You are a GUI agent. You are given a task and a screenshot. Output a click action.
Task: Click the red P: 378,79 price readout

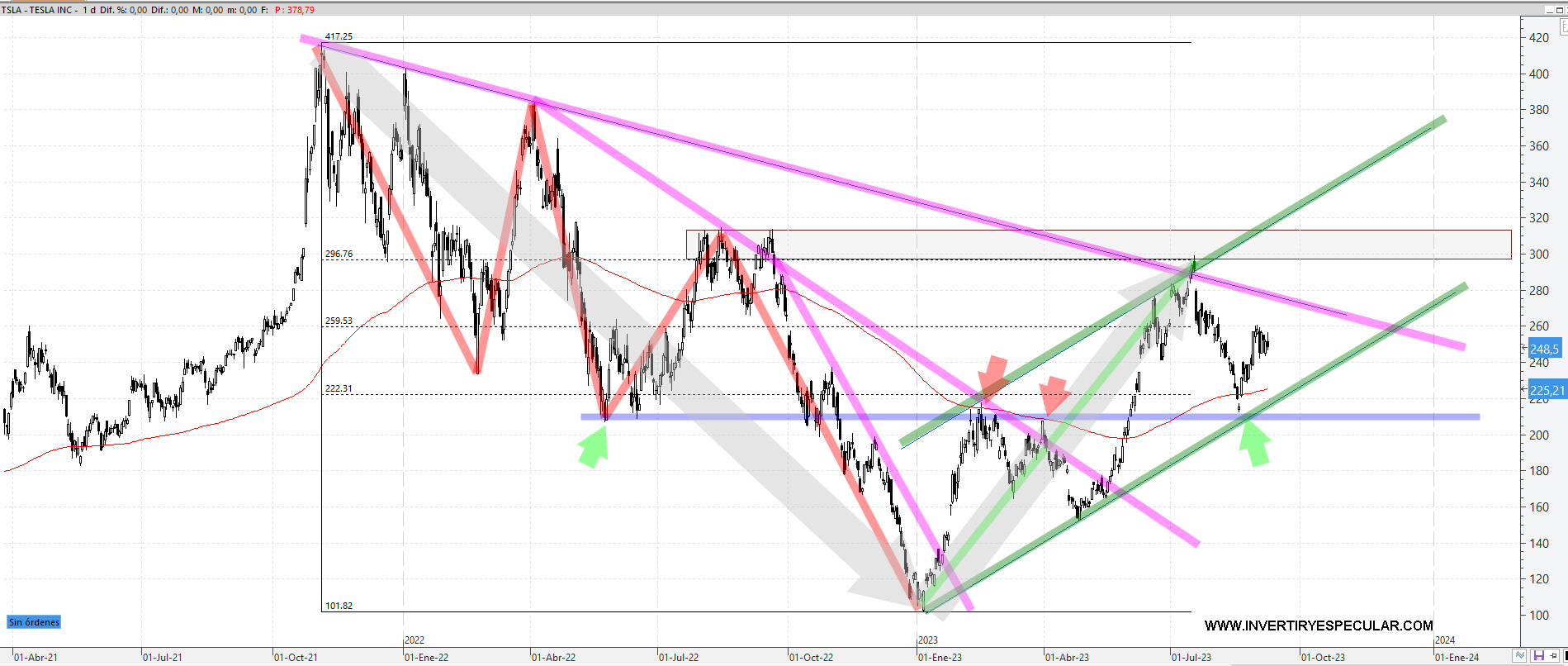[295, 10]
